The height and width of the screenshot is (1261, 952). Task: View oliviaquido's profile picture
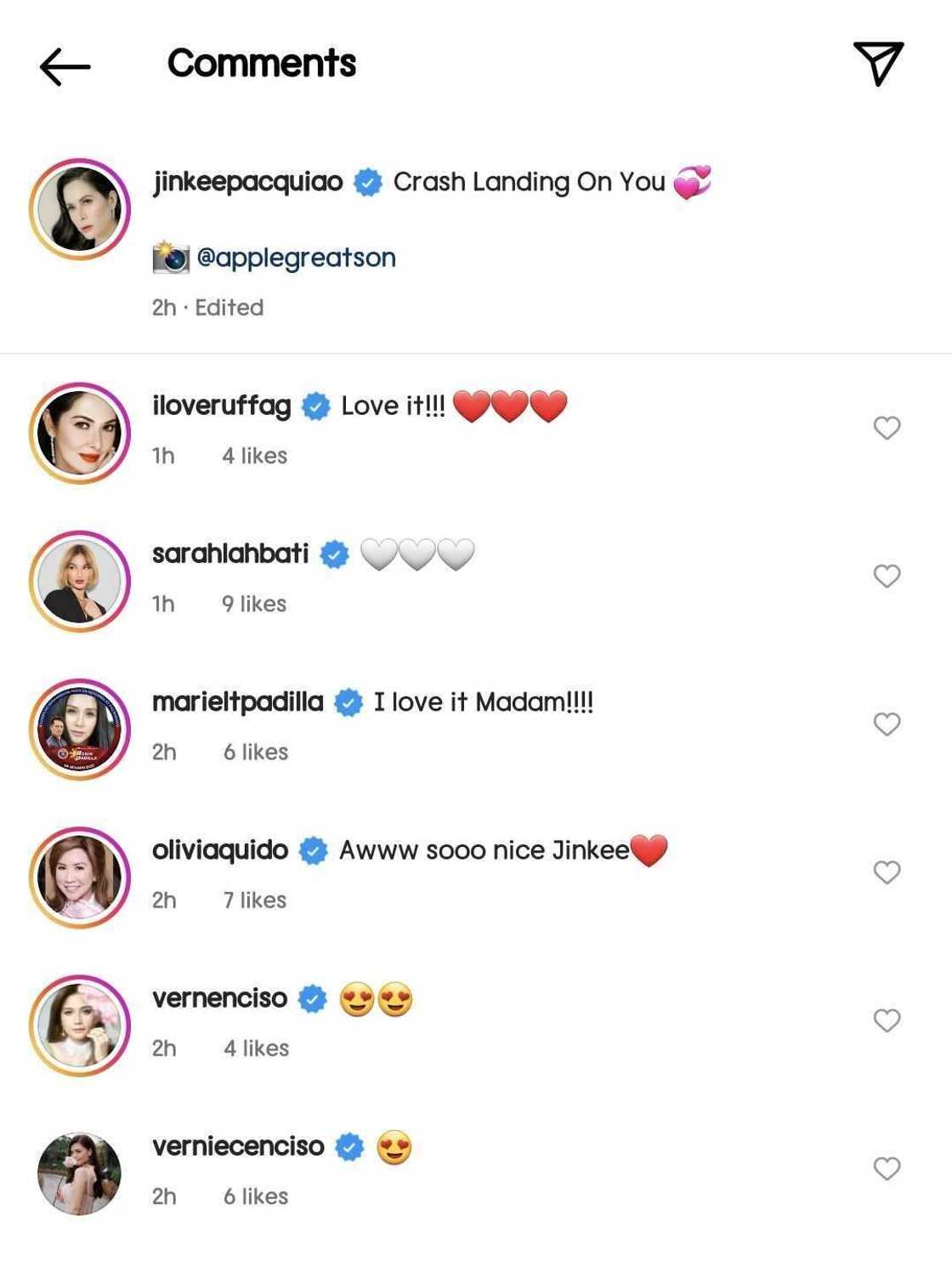click(x=80, y=878)
